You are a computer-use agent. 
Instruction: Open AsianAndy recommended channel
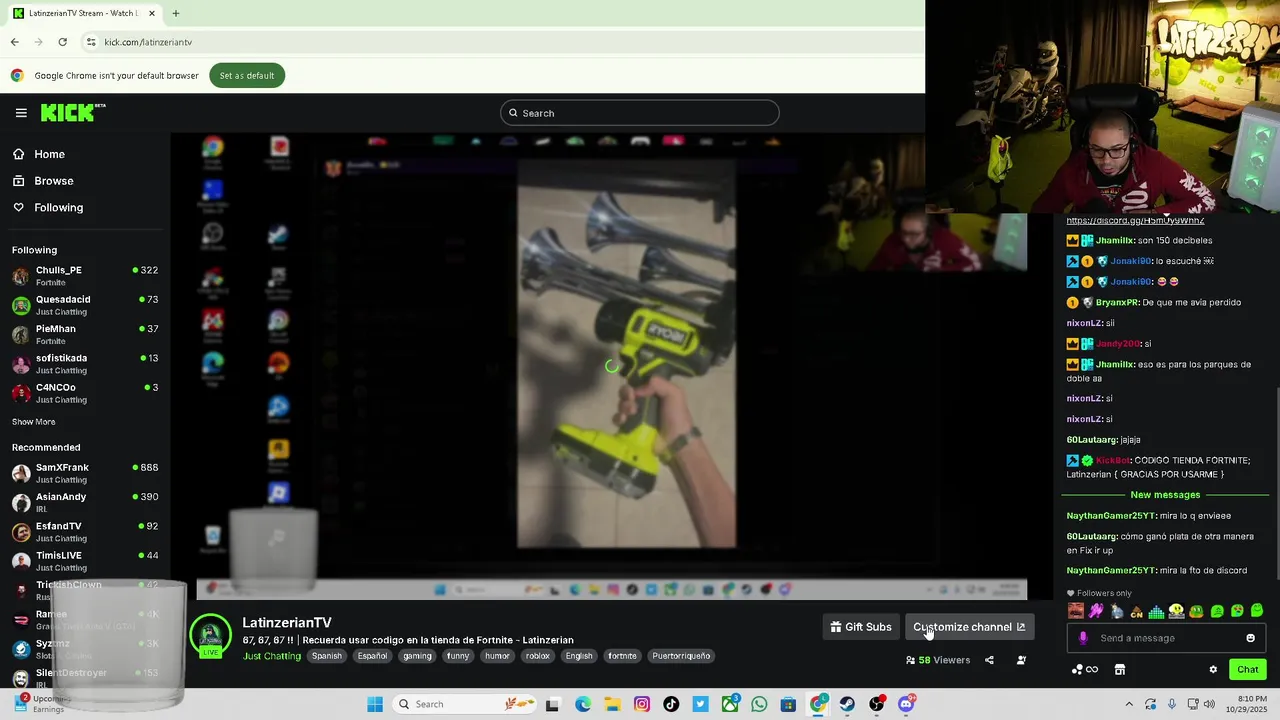point(85,502)
